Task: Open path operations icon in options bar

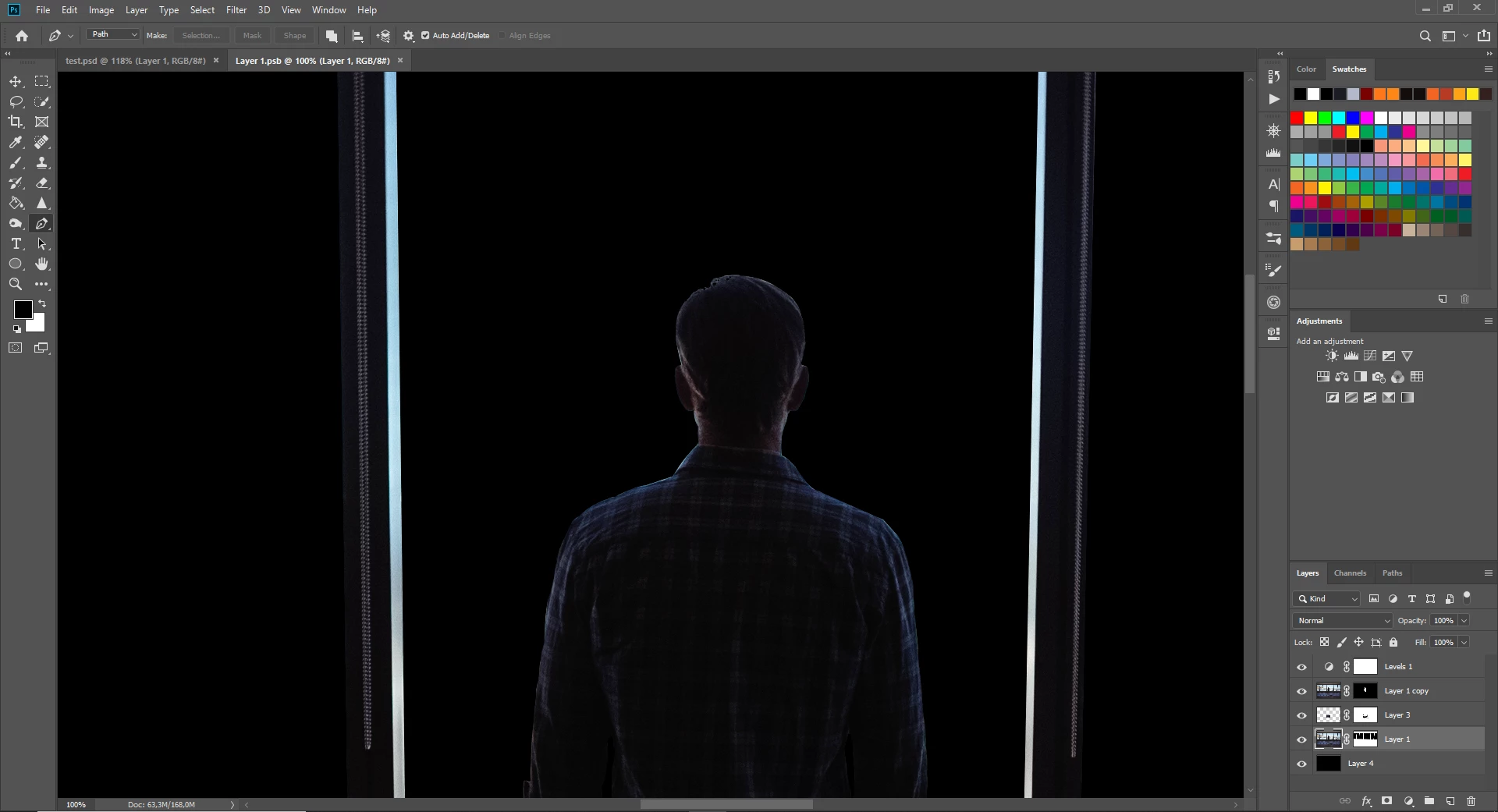Action: tap(332, 36)
